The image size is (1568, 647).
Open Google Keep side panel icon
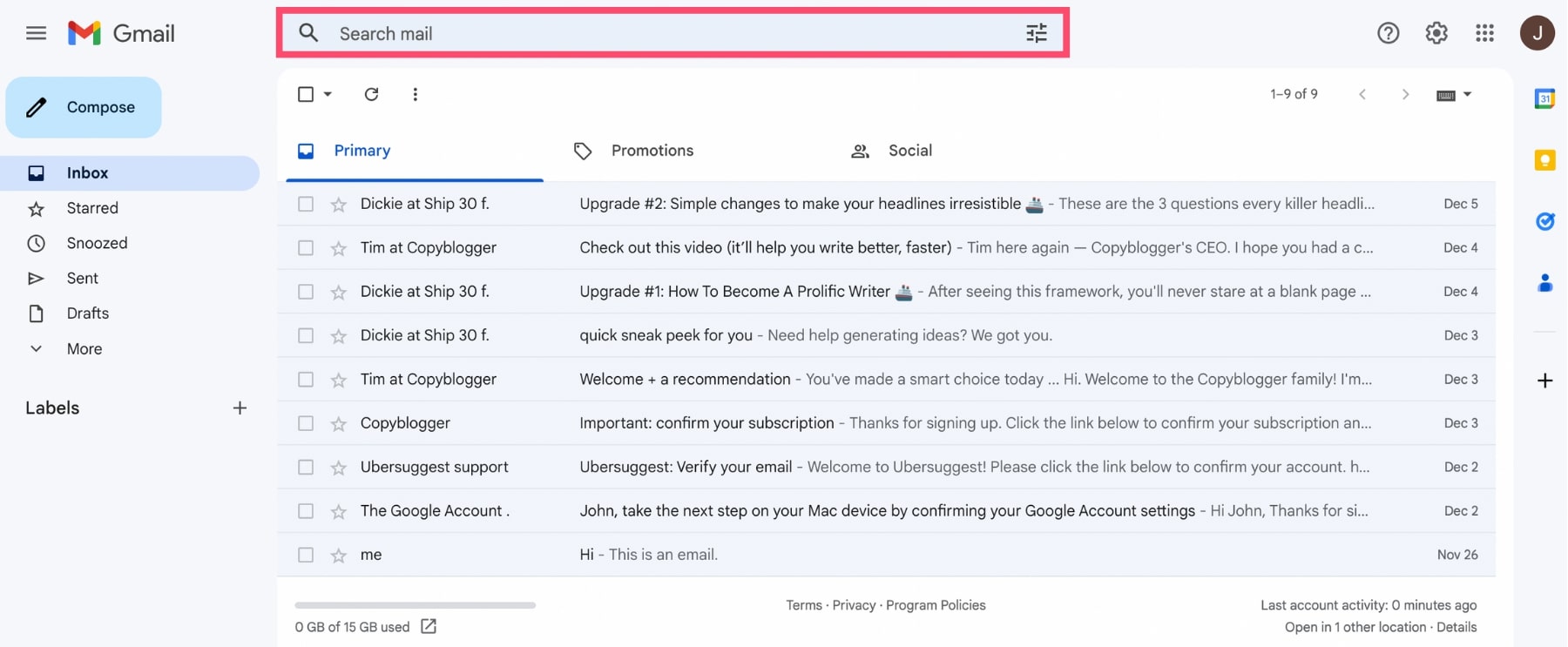1544,160
